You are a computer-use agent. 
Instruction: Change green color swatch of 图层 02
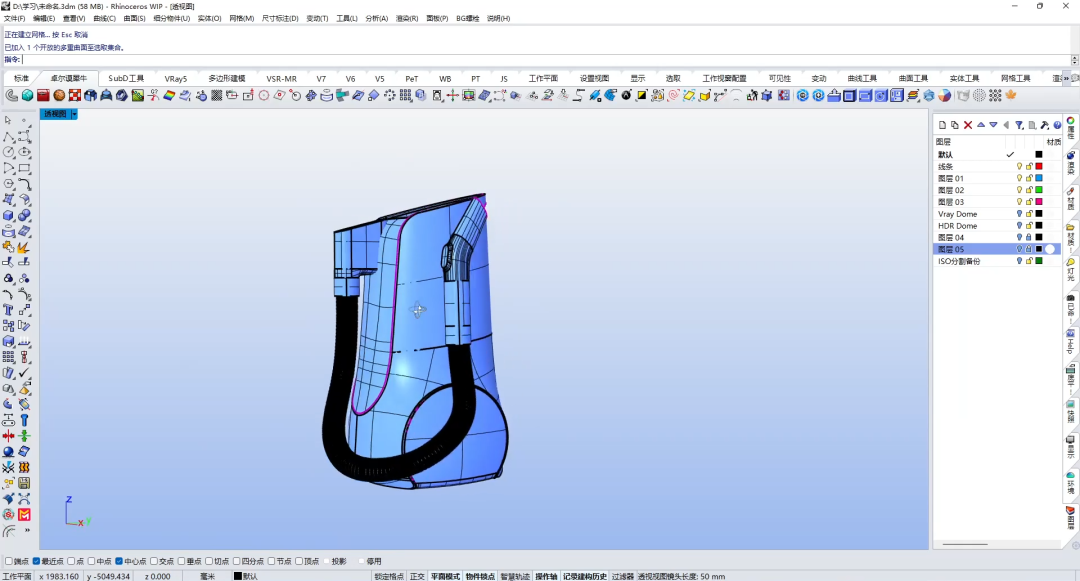click(1039, 190)
